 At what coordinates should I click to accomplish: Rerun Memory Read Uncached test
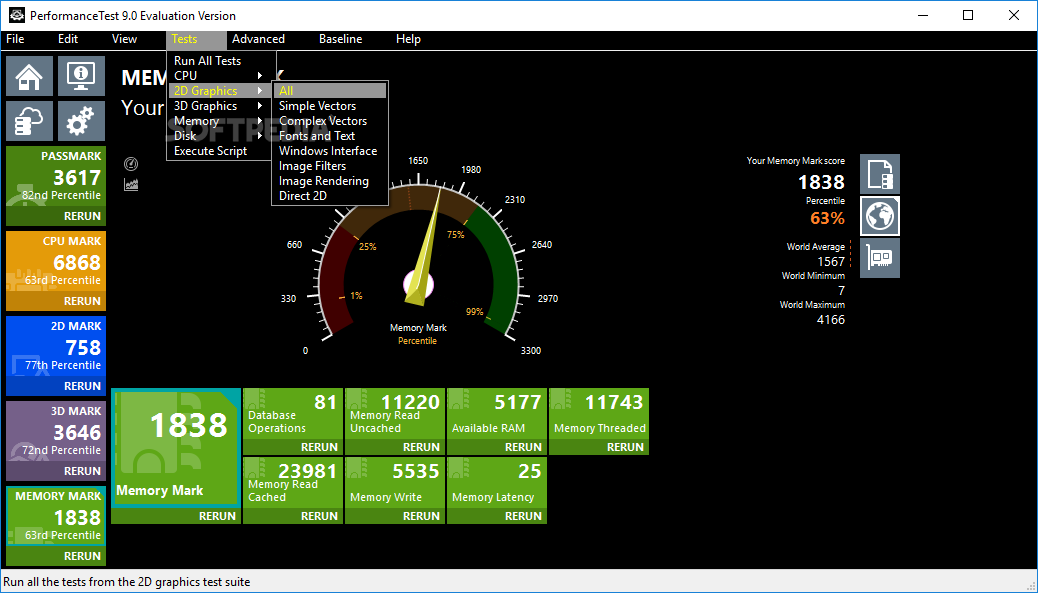tap(421, 447)
